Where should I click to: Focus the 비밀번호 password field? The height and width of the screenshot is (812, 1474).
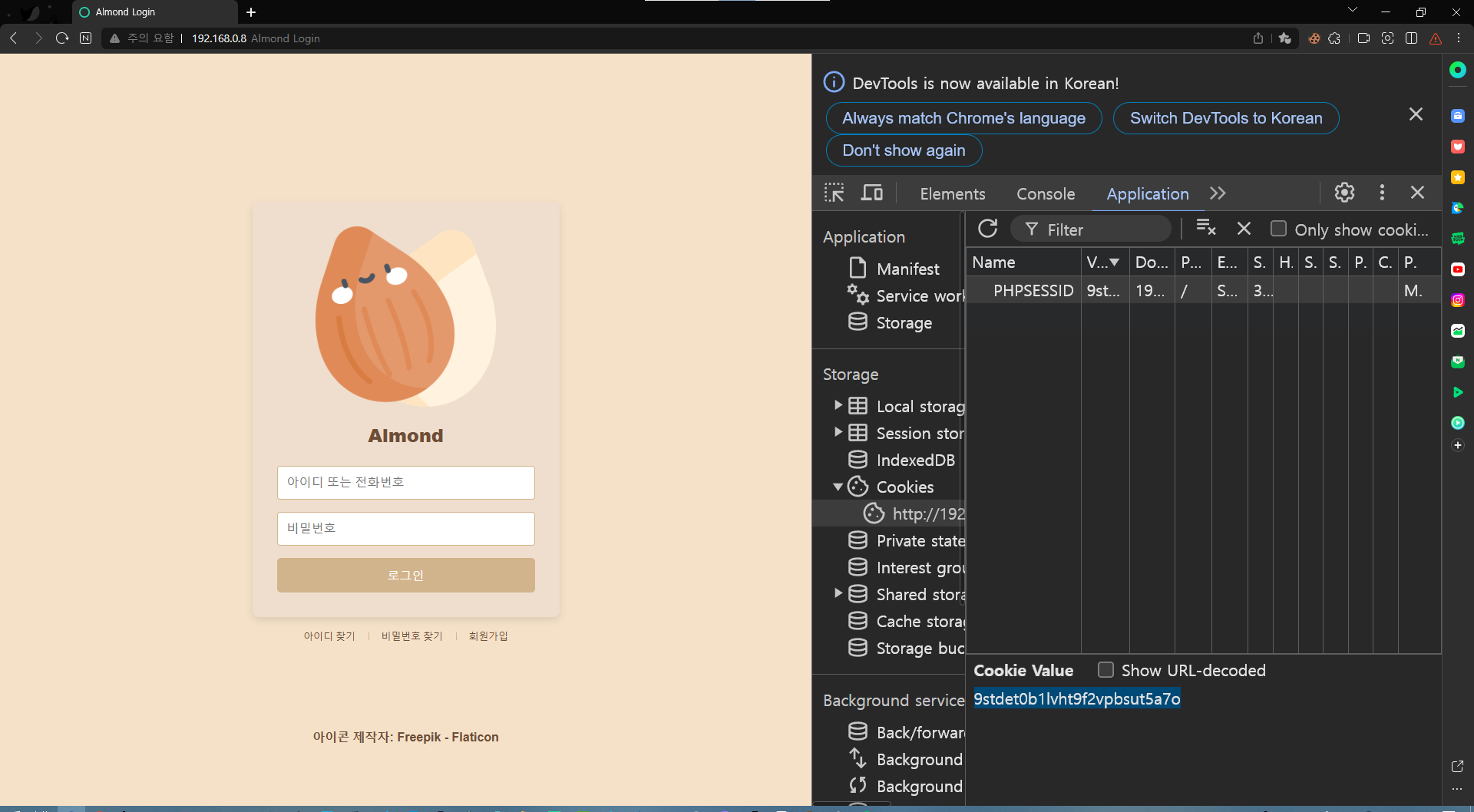406,529
